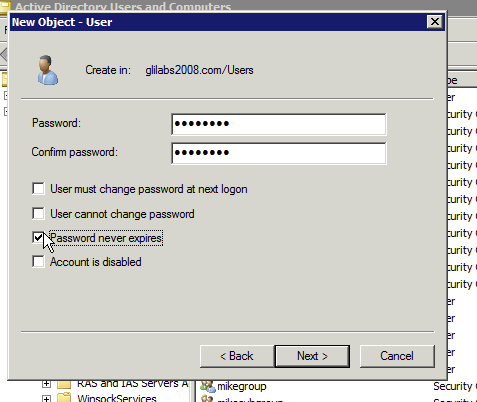
Task: Focus the Password input field
Action: tap(279, 124)
